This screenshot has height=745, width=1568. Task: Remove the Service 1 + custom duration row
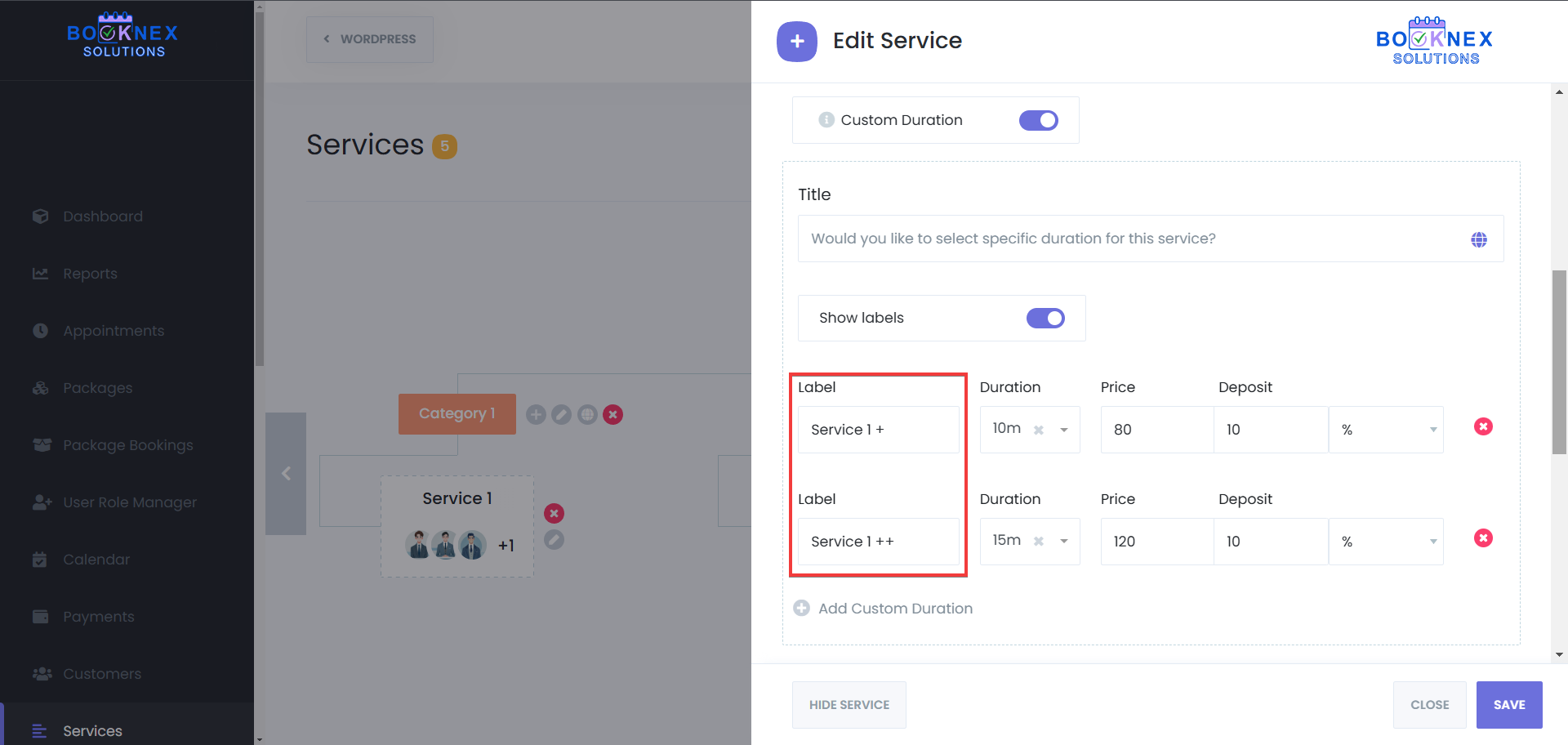point(1483,427)
